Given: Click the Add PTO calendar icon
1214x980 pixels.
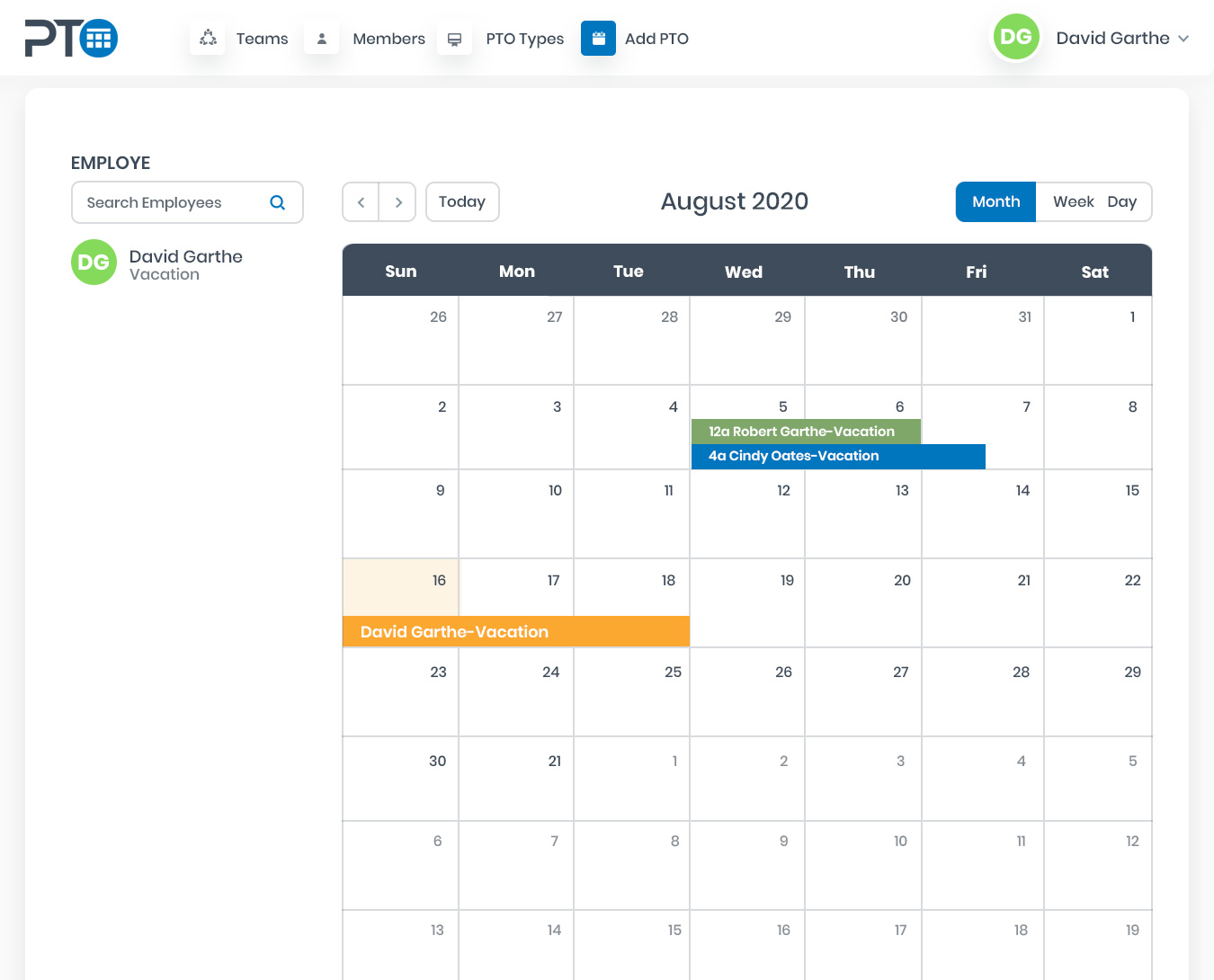Looking at the screenshot, I should [598, 39].
